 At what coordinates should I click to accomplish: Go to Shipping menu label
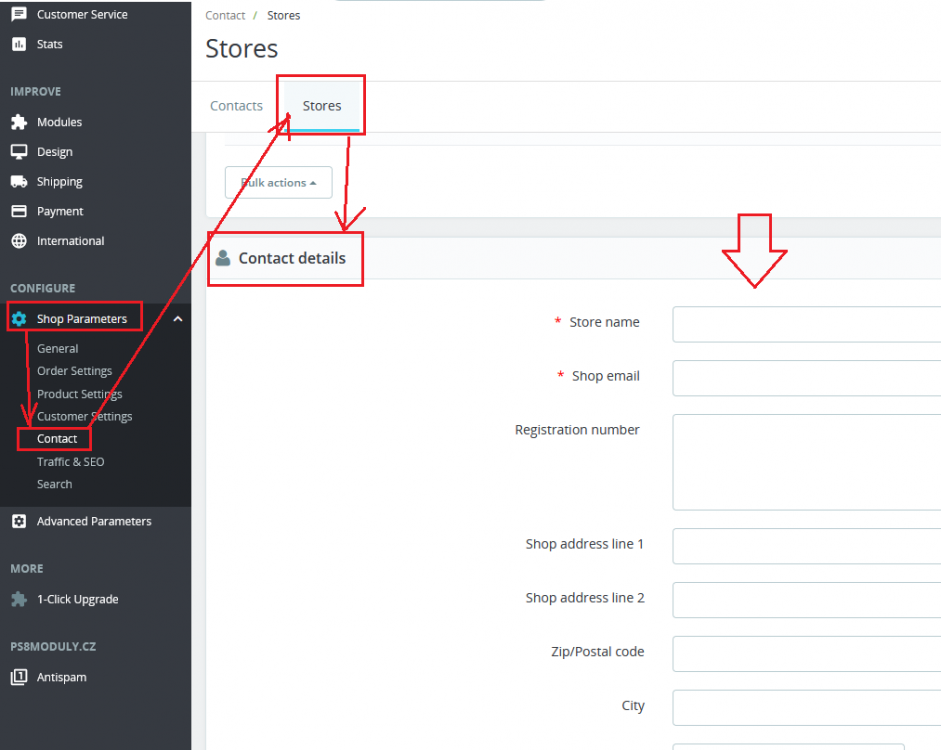59,181
